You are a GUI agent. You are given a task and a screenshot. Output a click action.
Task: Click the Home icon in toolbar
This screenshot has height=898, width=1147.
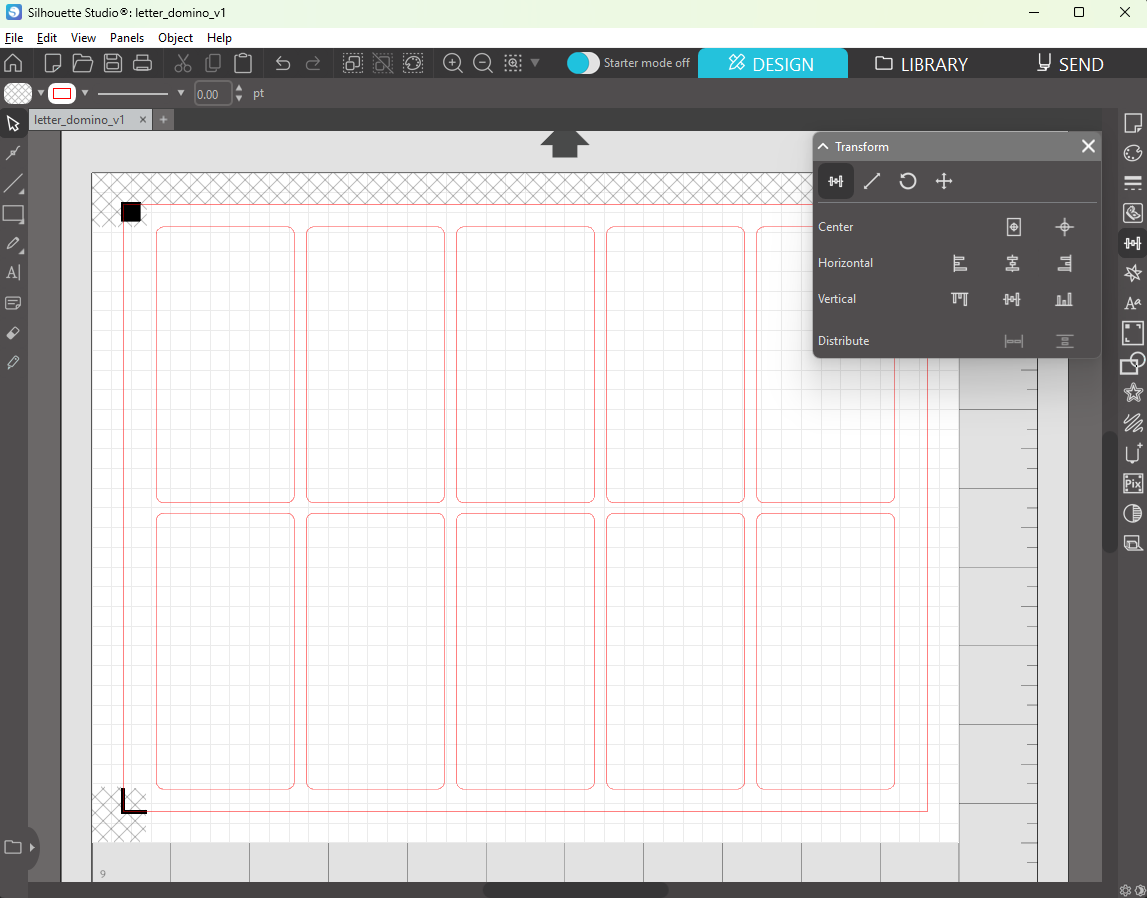pyautogui.click(x=13, y=63)
